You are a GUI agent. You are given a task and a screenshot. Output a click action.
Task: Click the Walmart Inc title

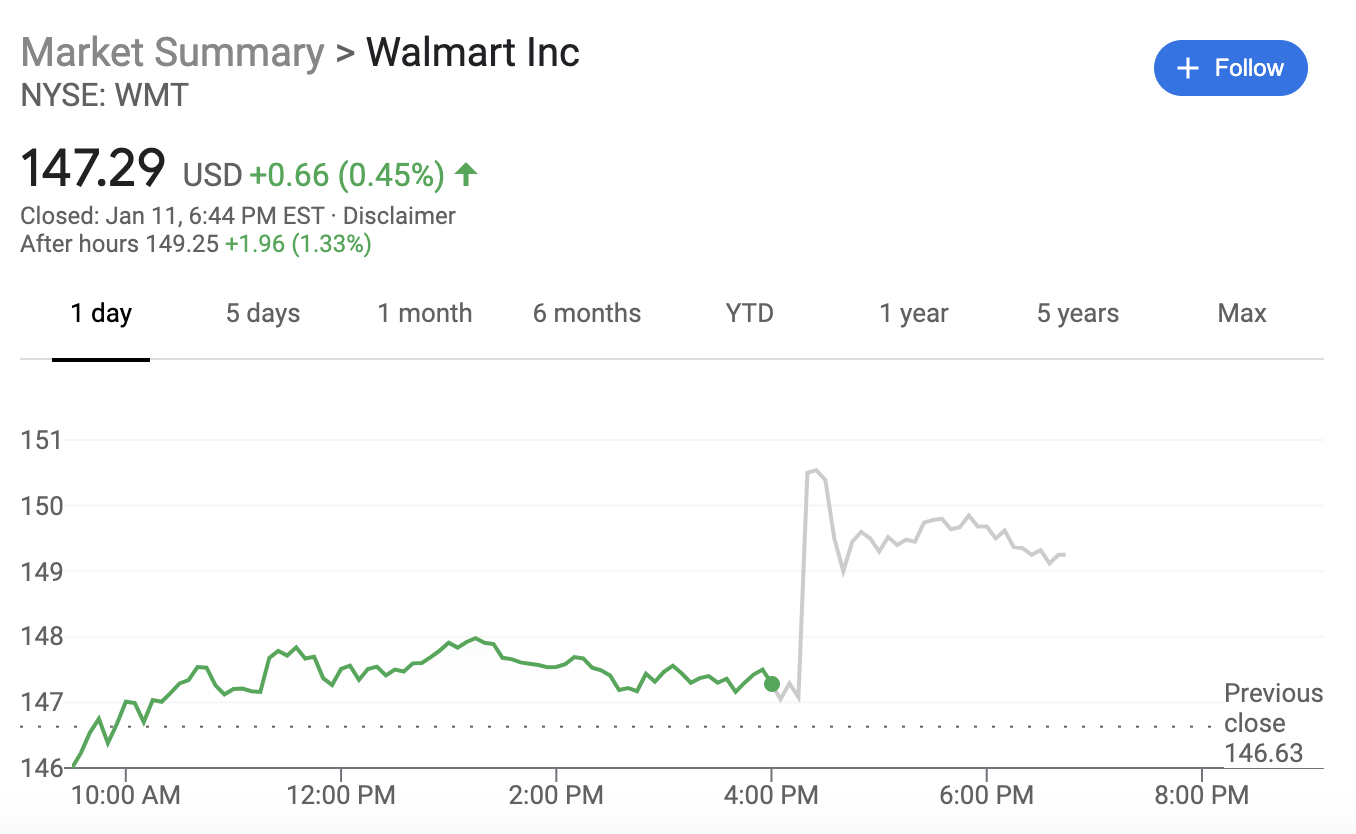tap(472, 52)
